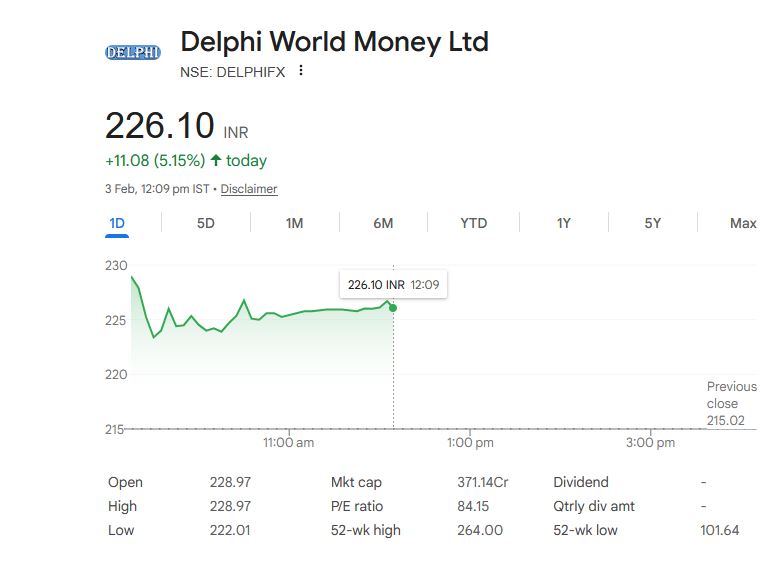Click the 11:00 am axis label

[x=288, y=442]
